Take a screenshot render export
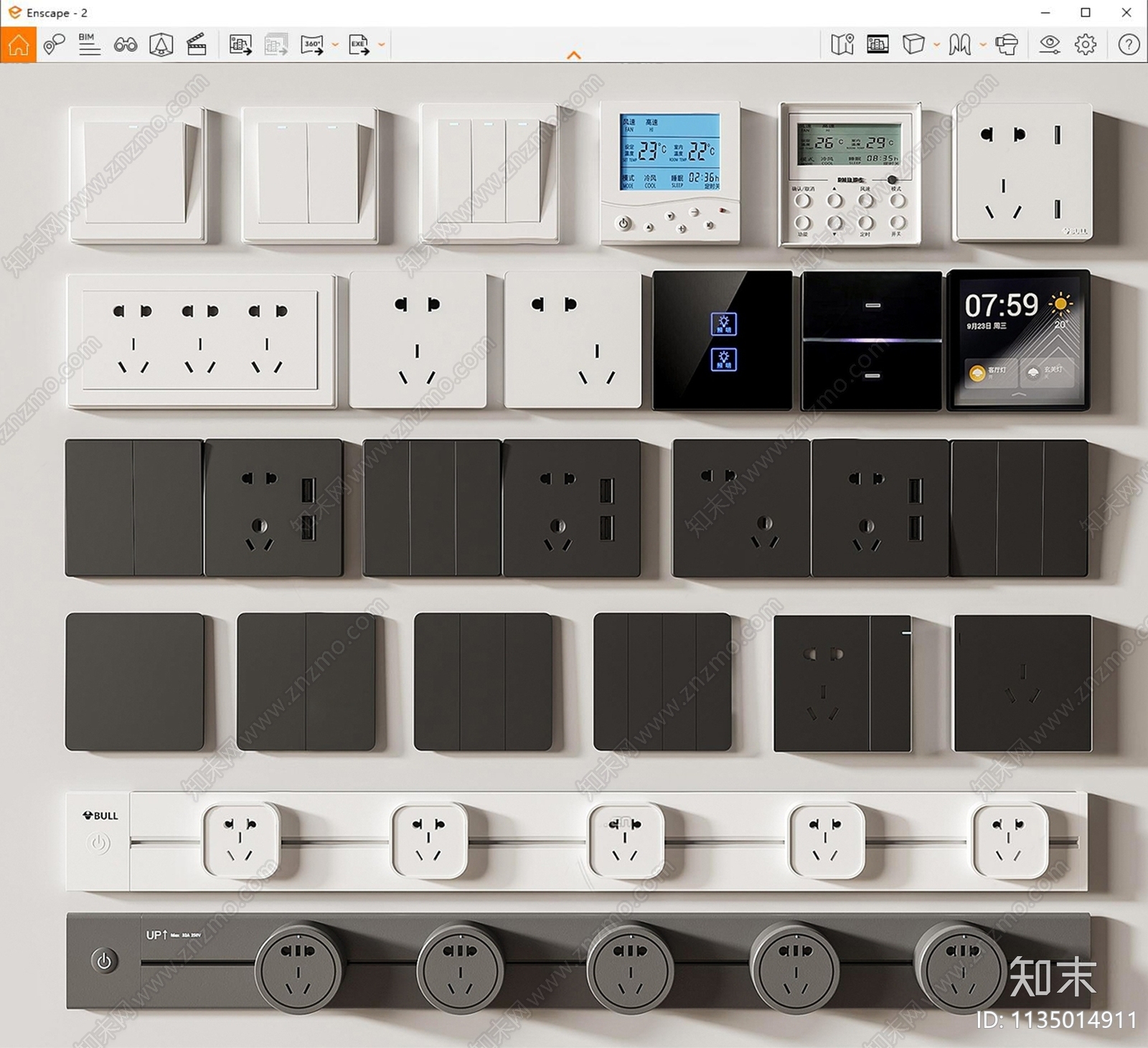 pos(240,44)
